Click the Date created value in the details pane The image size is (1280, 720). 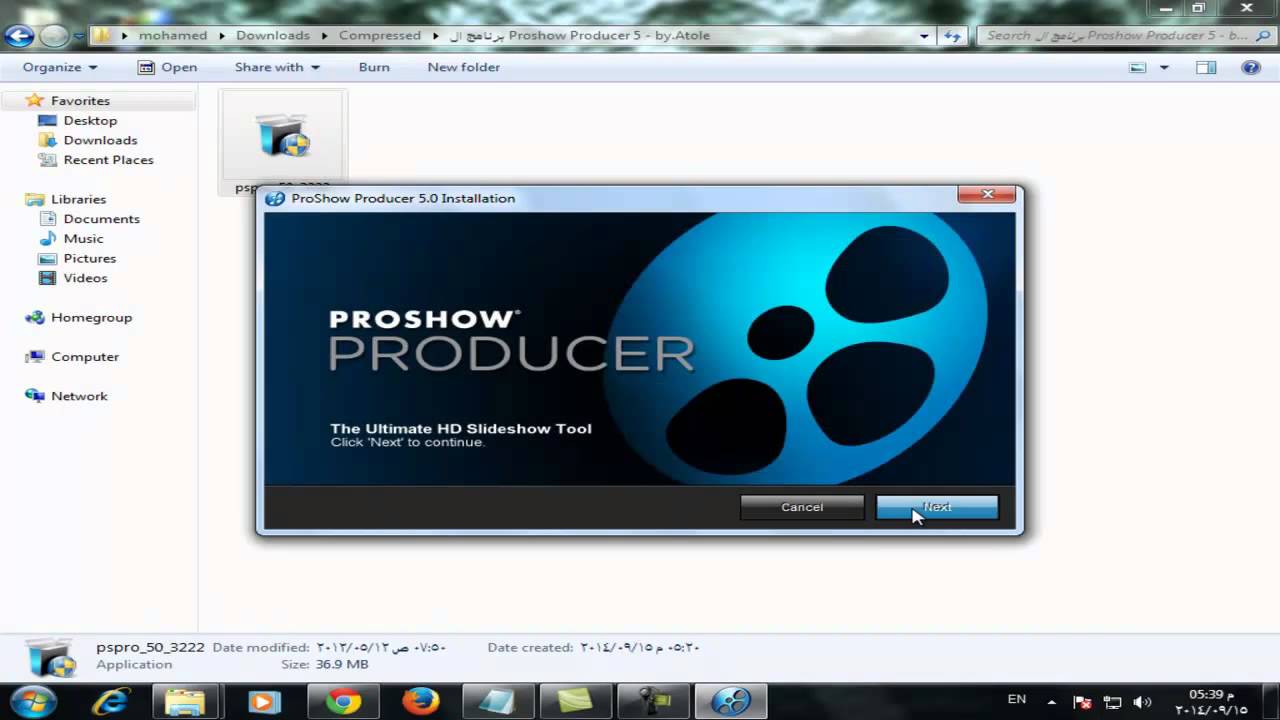coord(640,648)
